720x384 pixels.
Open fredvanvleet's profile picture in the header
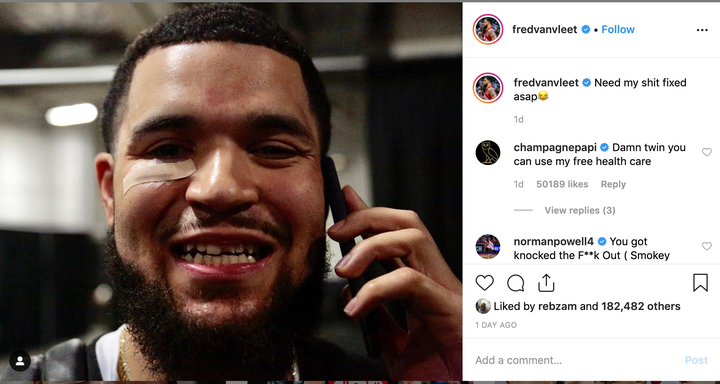pos(488,29)
